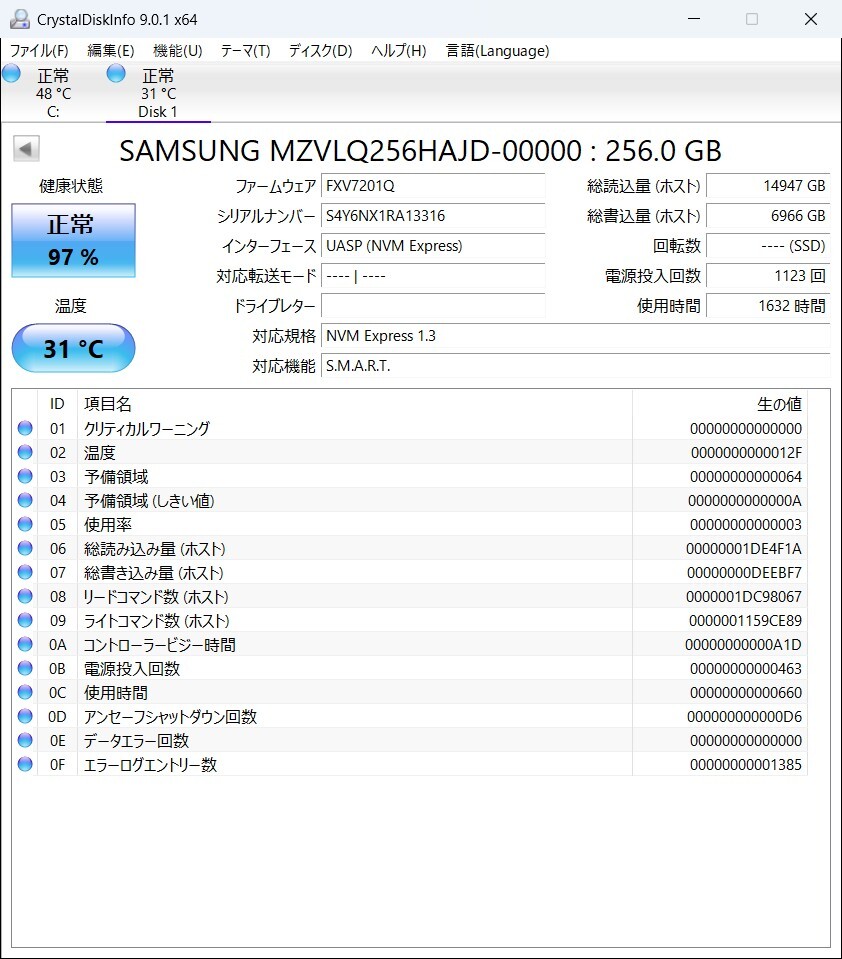Click the status dot beside 使用率
Image resolution: width=842 pixels, height=959 pixels.
point(25,524)
